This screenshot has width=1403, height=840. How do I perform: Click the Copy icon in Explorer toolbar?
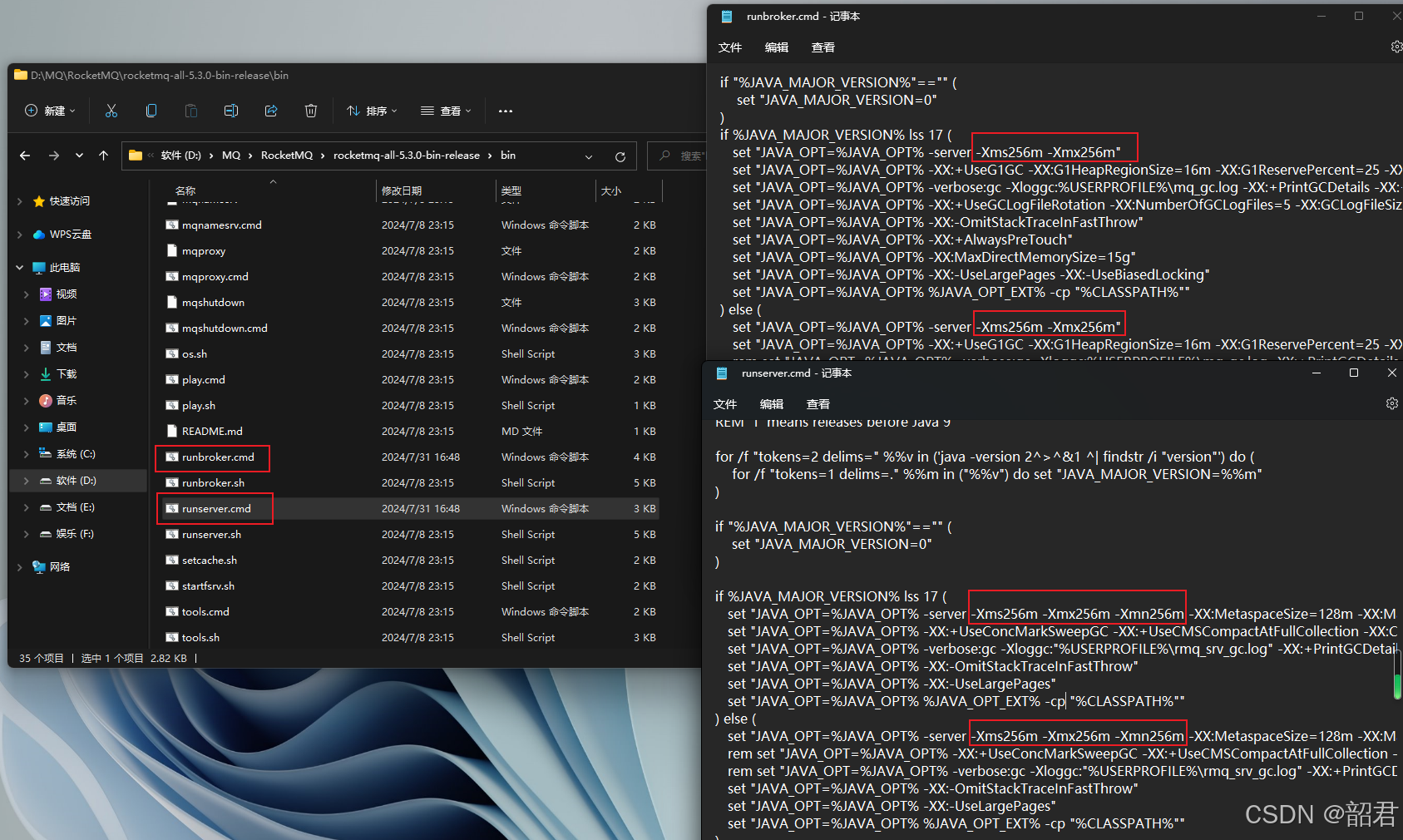click(x=151, y=111)
